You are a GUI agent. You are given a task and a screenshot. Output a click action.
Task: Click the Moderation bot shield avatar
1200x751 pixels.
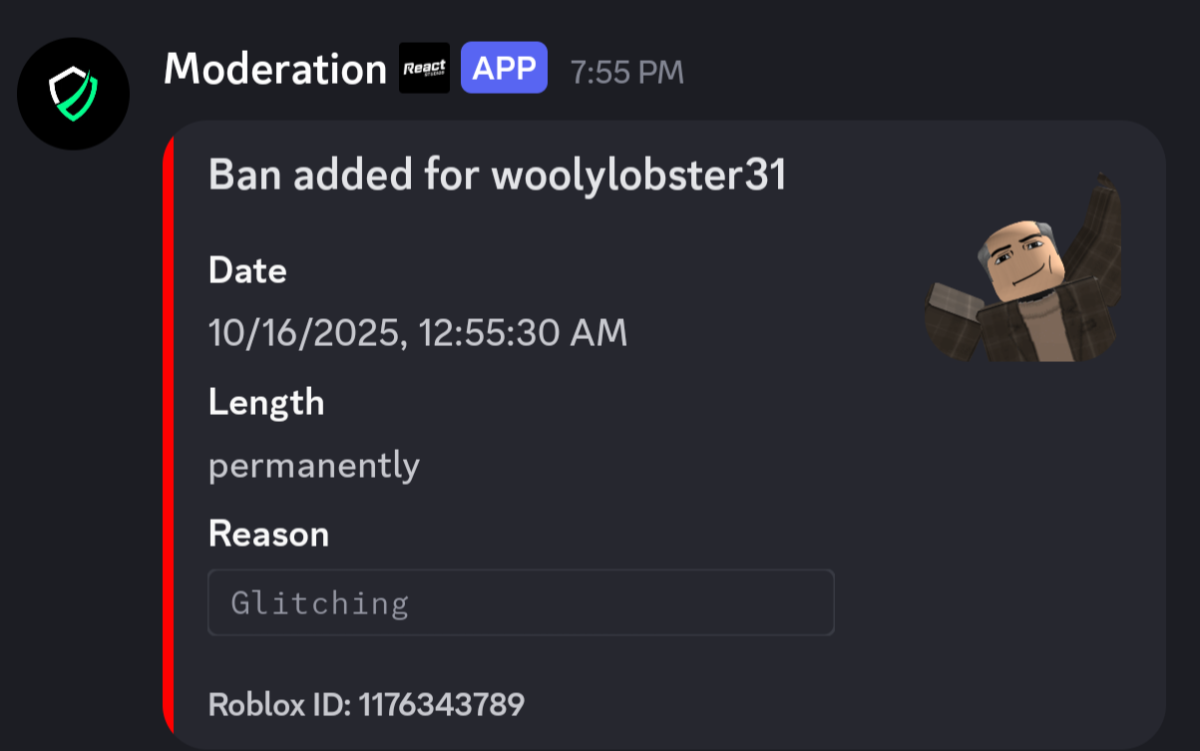(x=73, y=94)
